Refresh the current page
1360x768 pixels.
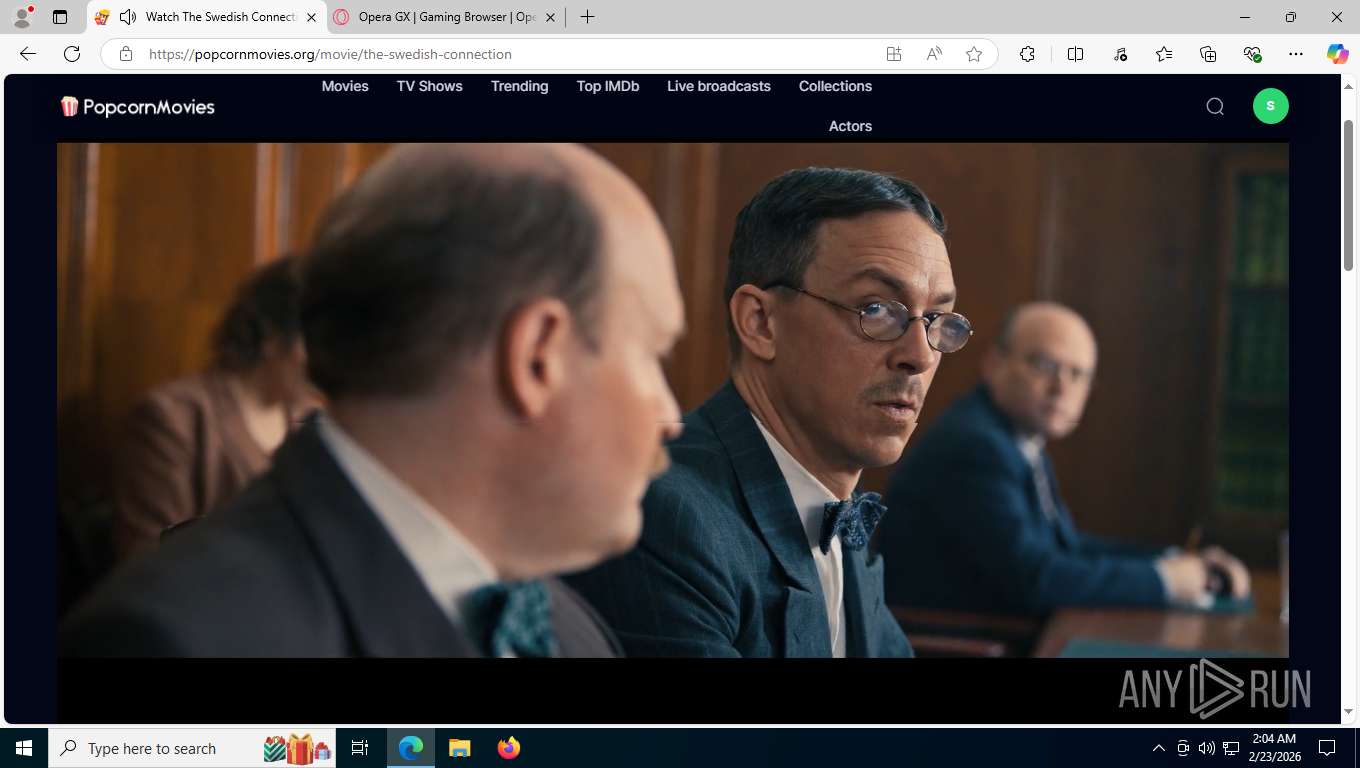click(72, 54)
